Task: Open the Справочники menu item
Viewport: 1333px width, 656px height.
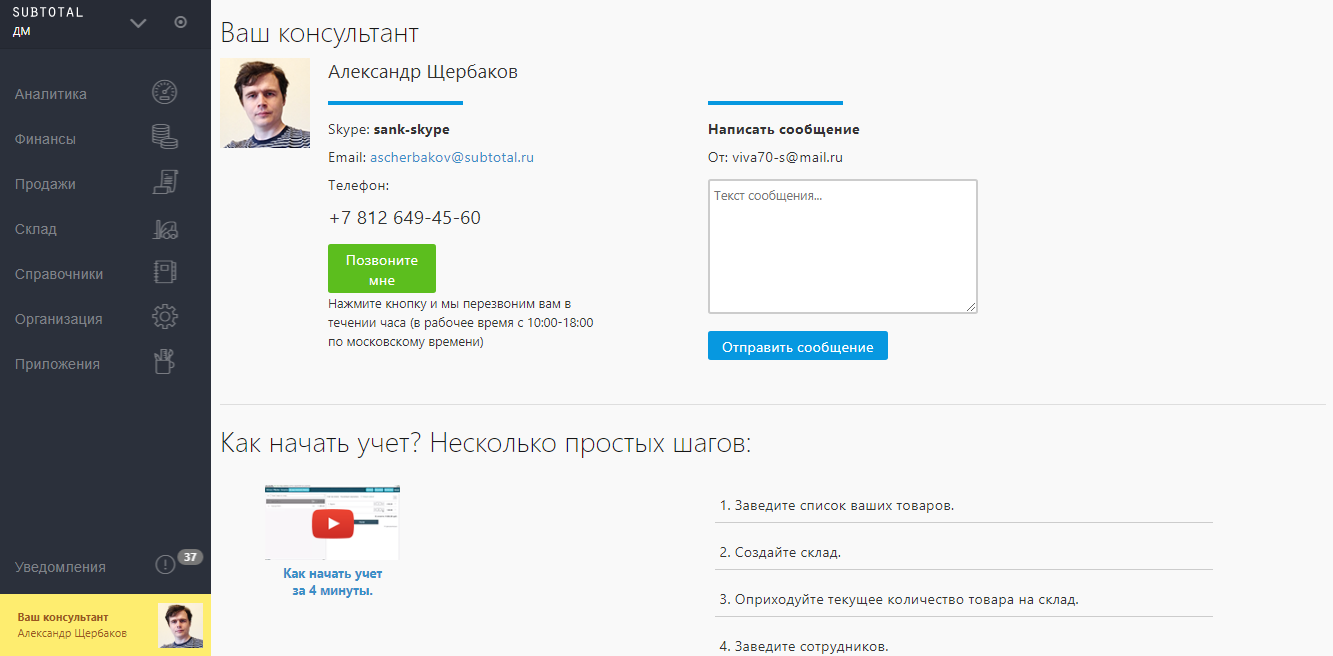Action: [x=59, y=274]
